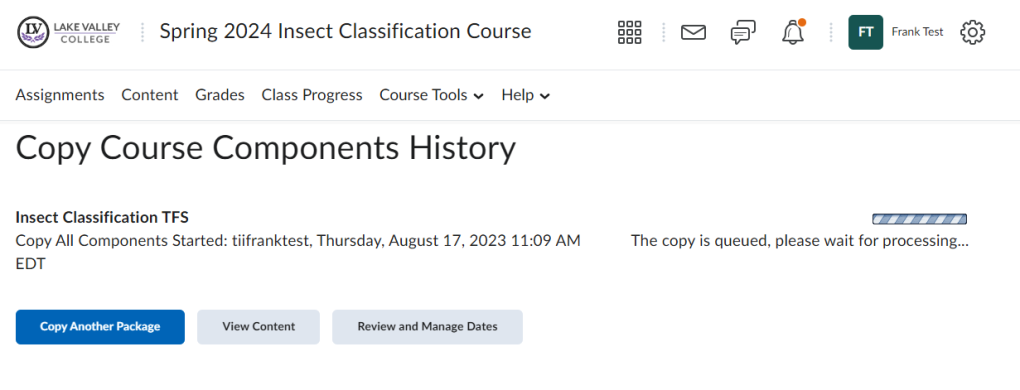The image size is (1020, 390).
Task: Open Grades in the navbar
Action: point(220,95)
